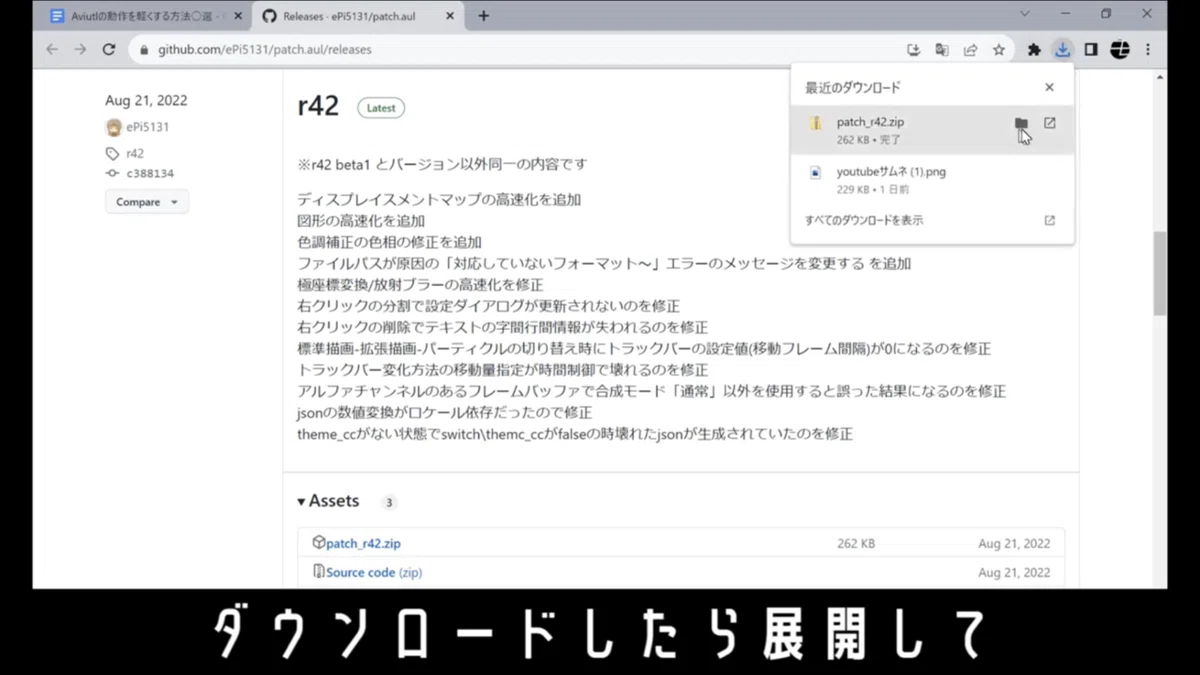This screenshot has height=675, width=1200.
Task: Click the page vertical scrollbar thumb
Action: (x=1160, y=273)
